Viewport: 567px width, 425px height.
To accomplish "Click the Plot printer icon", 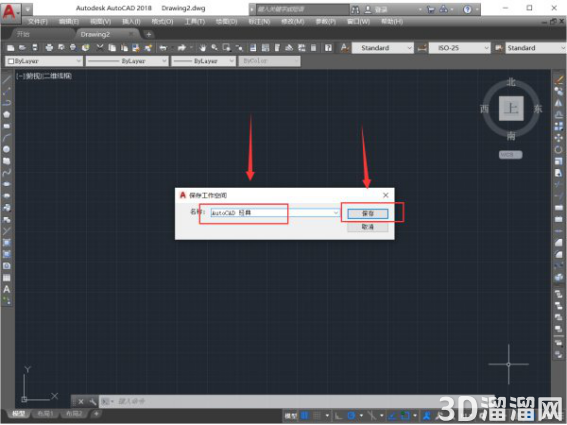I will pos(49,48).
